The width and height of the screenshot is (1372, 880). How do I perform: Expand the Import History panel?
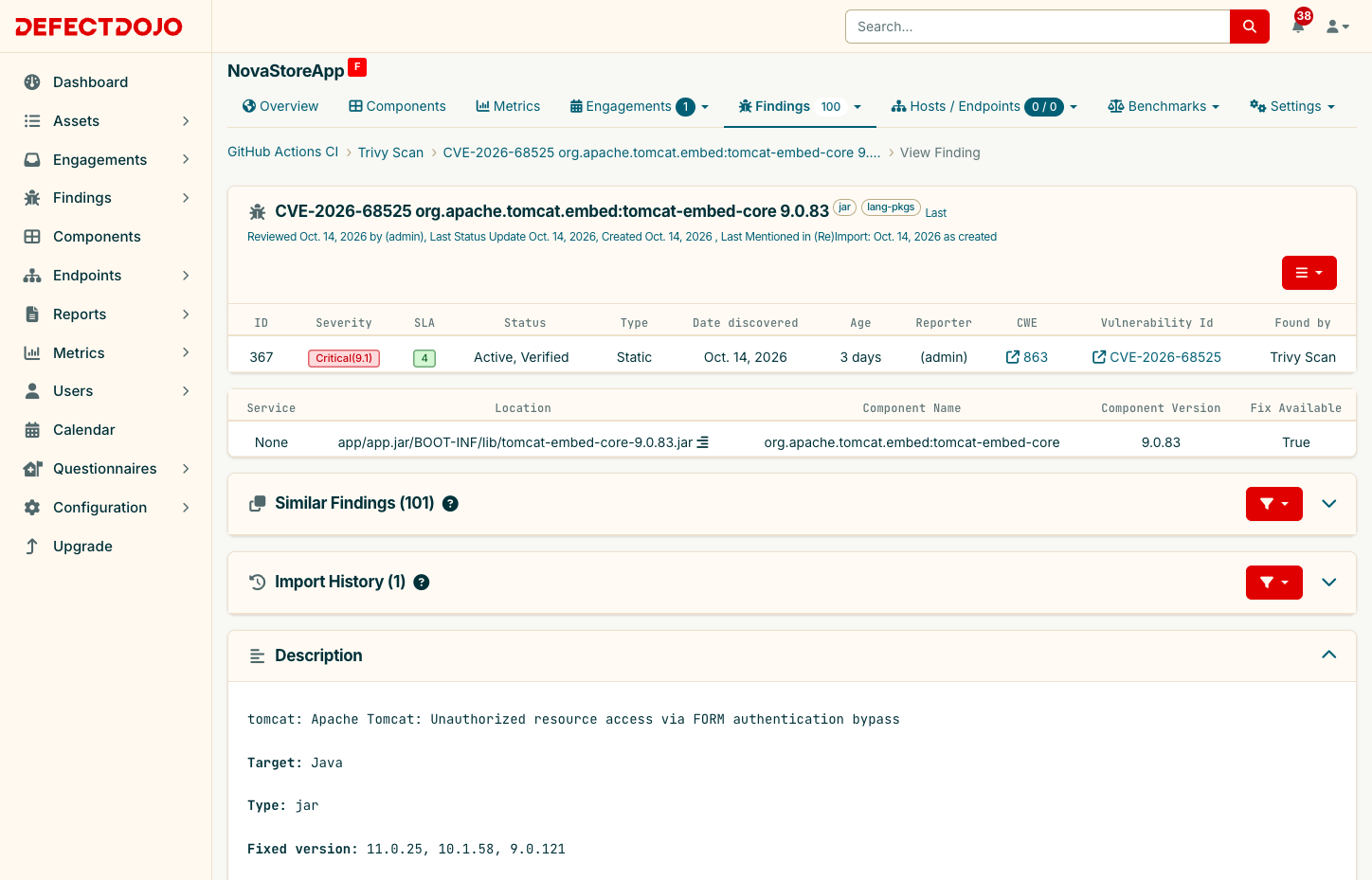click(1329, 583)
